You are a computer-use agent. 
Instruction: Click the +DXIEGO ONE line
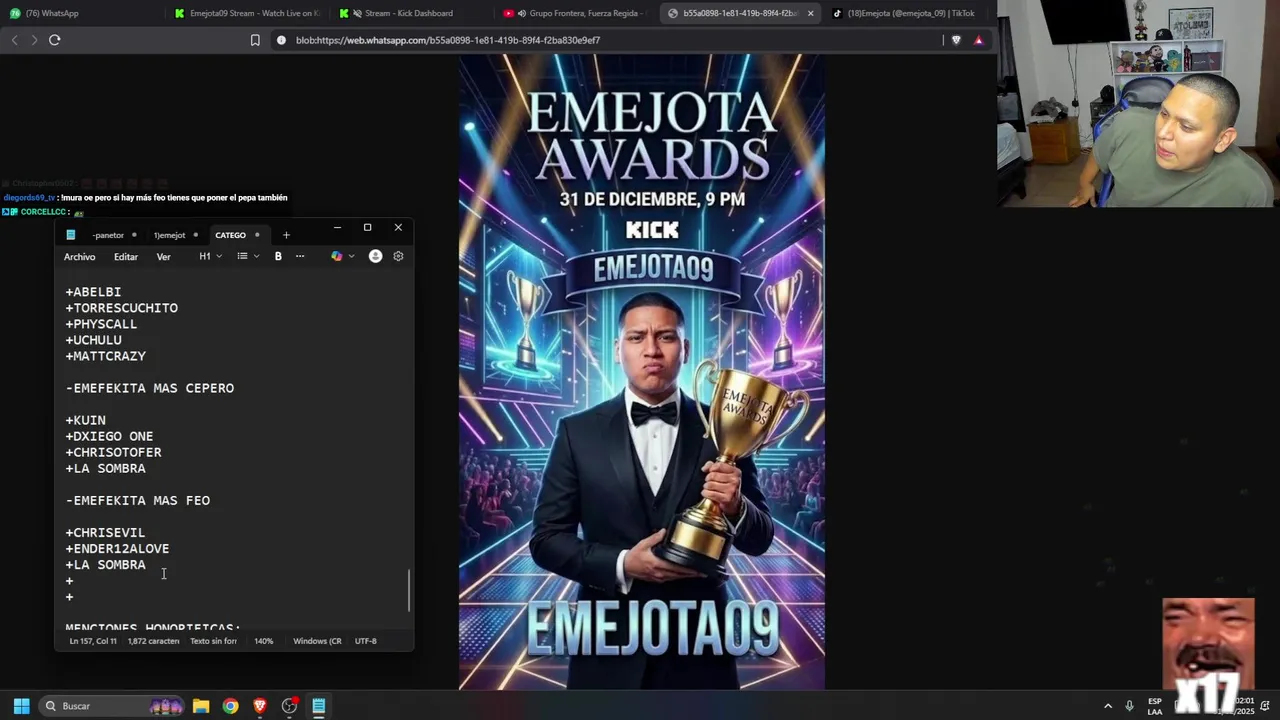coord(110,436)
